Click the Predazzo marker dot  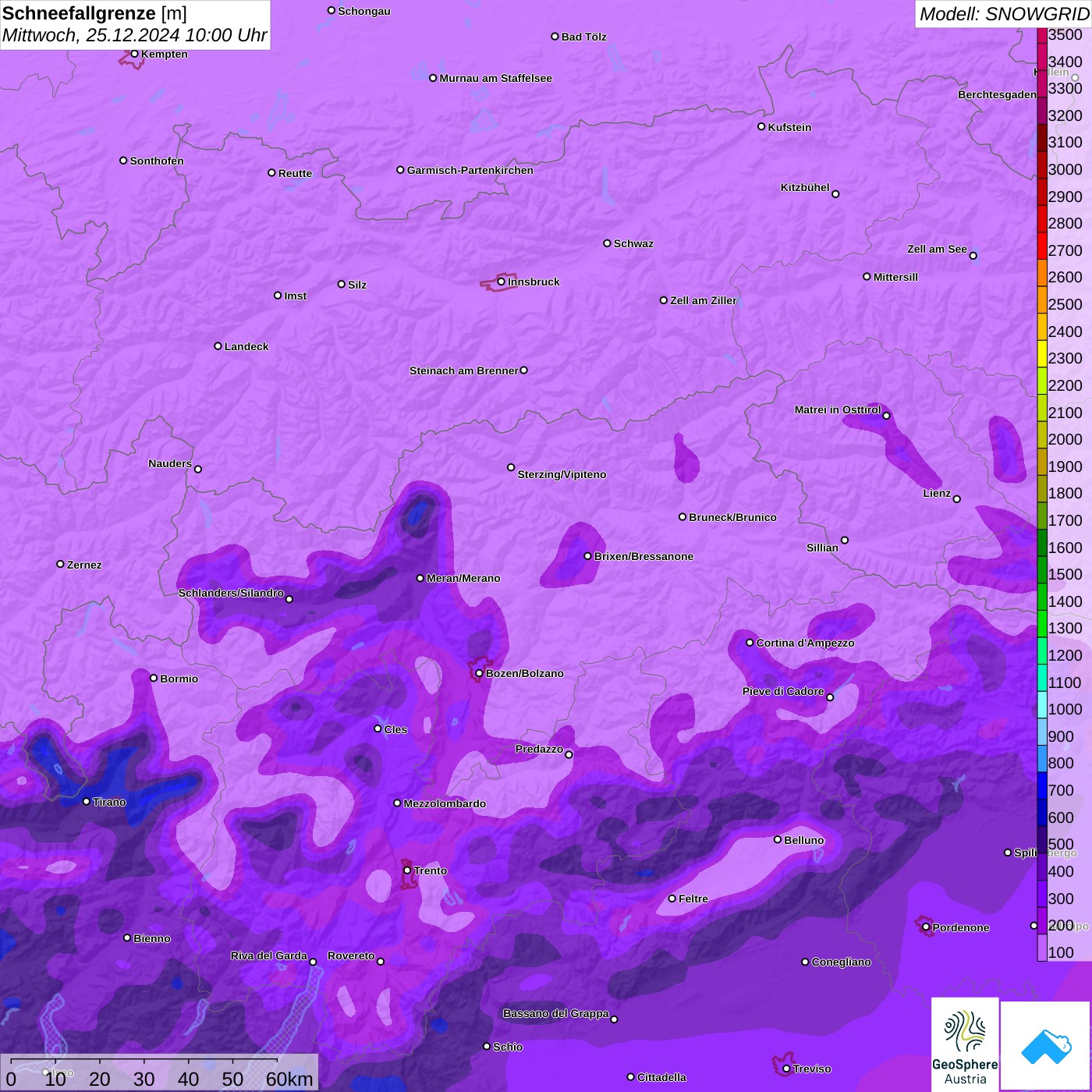[x=569, y=754]
